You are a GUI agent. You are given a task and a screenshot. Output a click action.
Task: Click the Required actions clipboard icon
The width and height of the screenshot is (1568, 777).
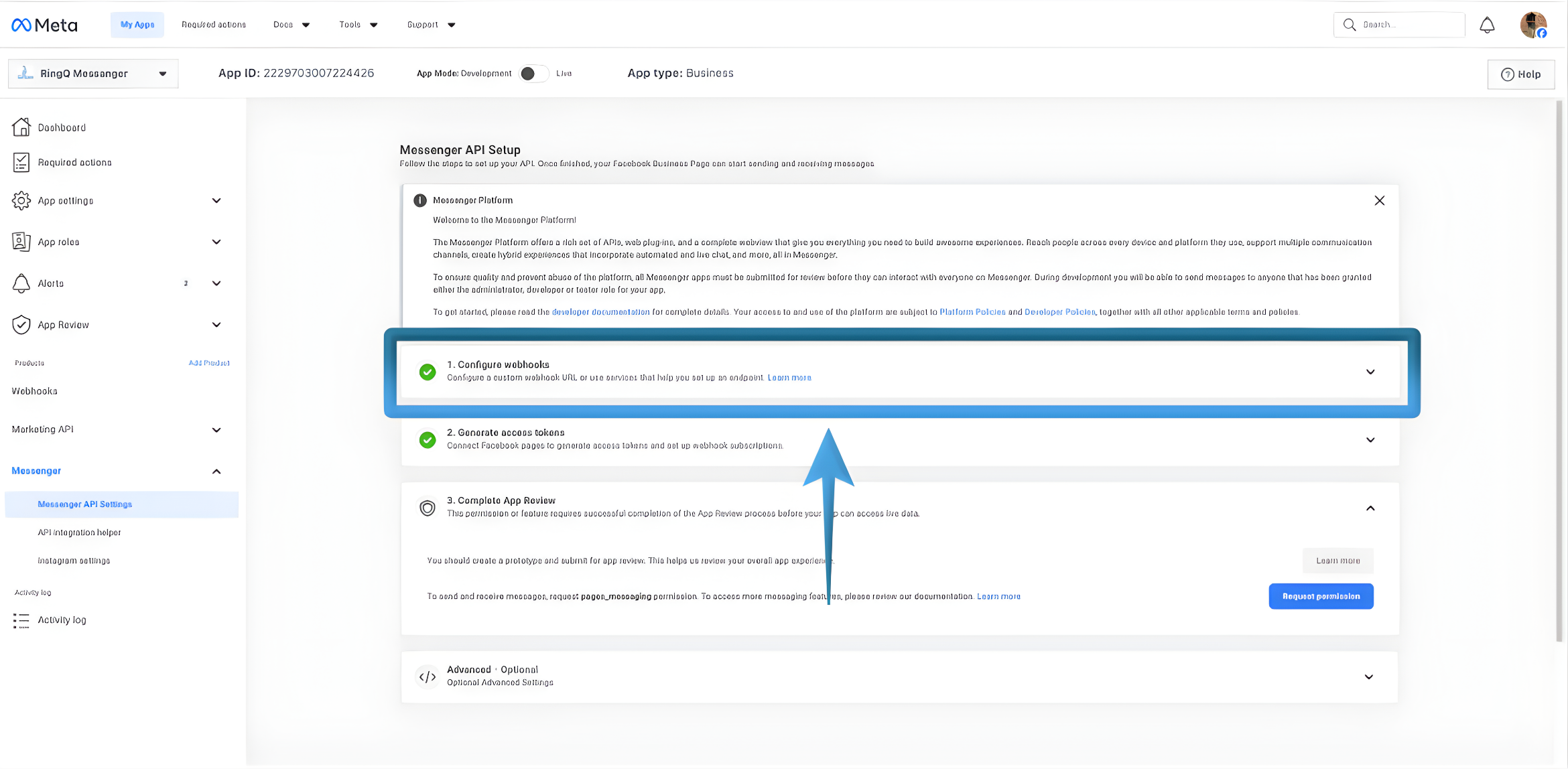click(21, 161)
